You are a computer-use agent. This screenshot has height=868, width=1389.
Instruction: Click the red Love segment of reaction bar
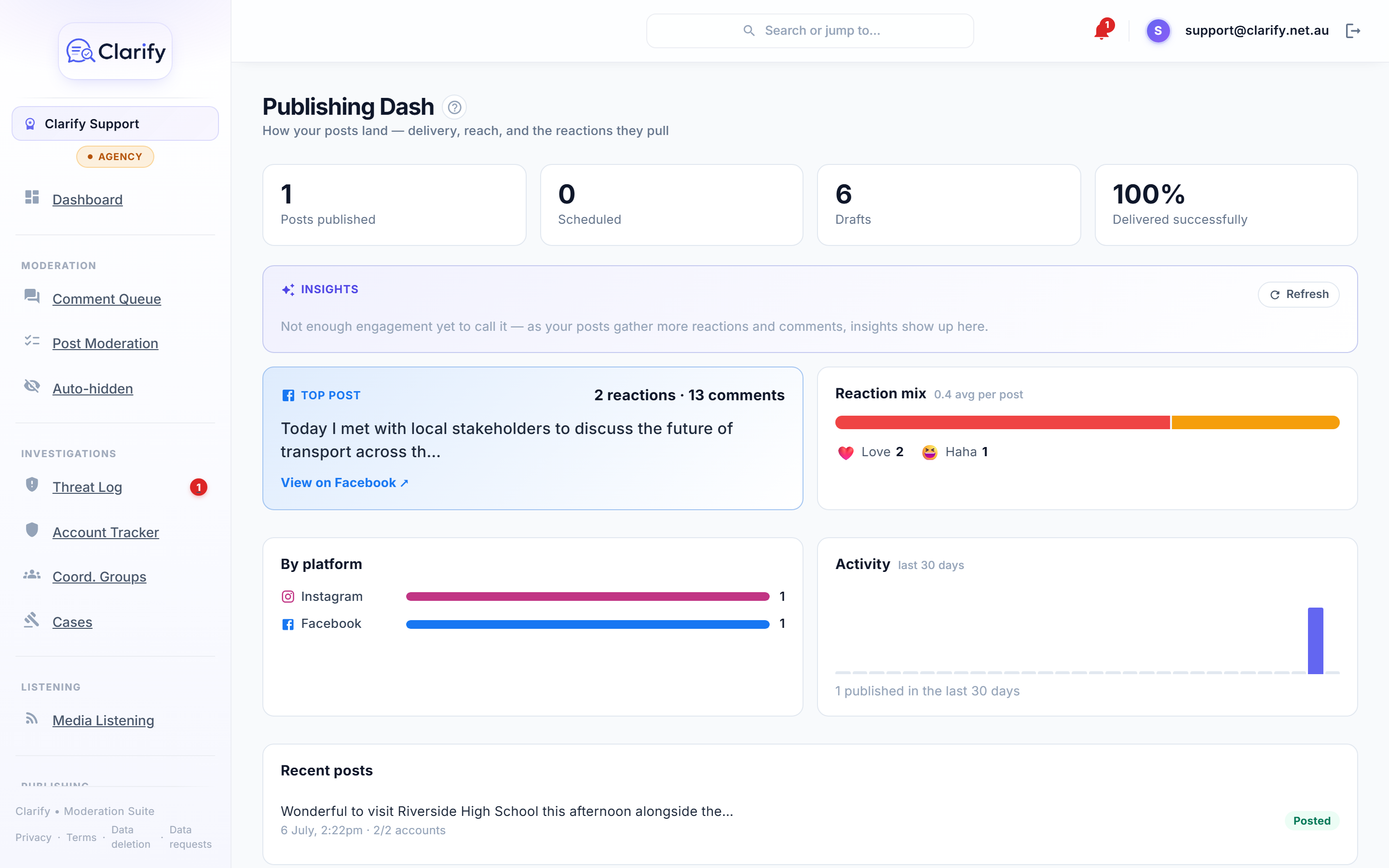[x=1002, y=423]
